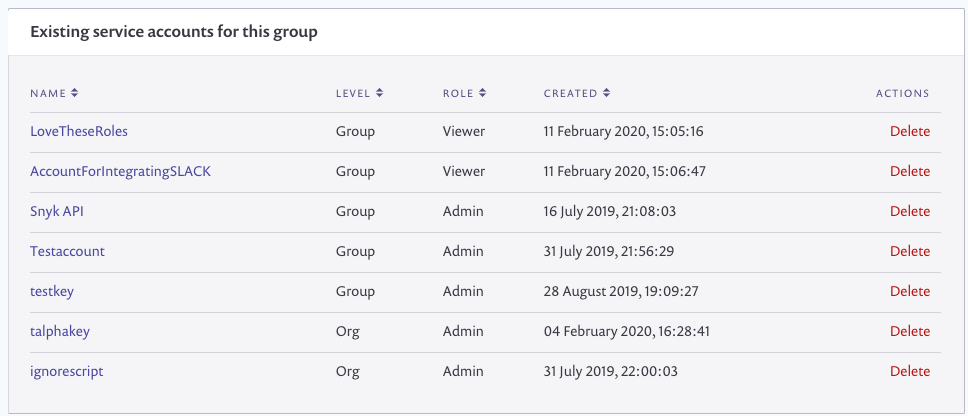Click the Existing service accounts heading
968x416 pixels.
[x=174, y=31]
